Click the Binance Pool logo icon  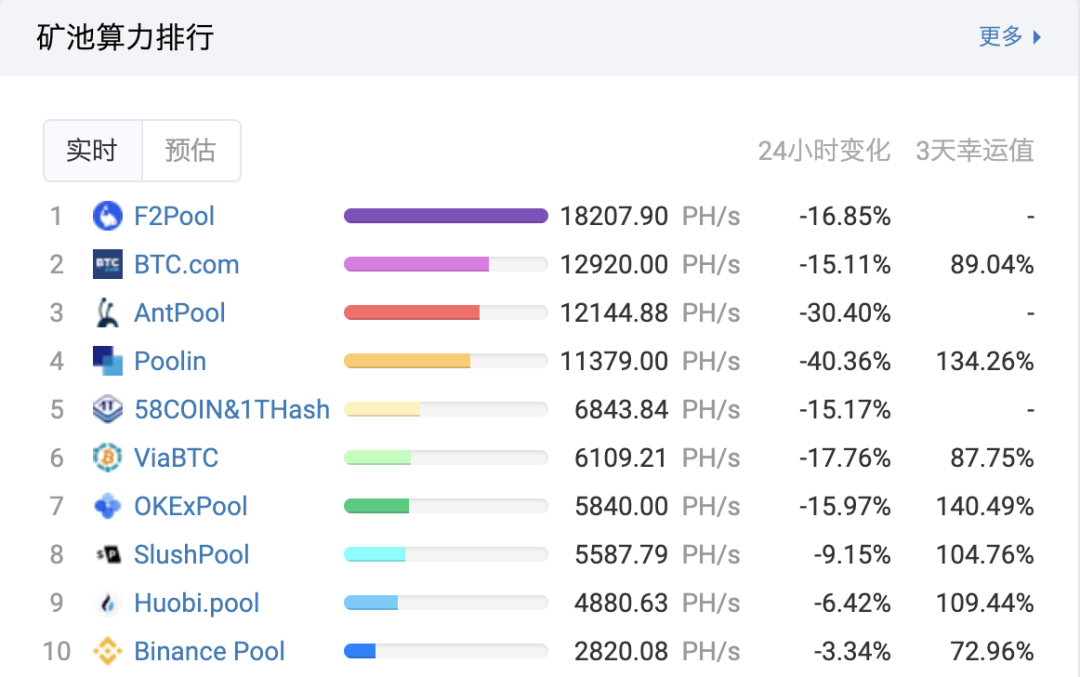(107, 651)
